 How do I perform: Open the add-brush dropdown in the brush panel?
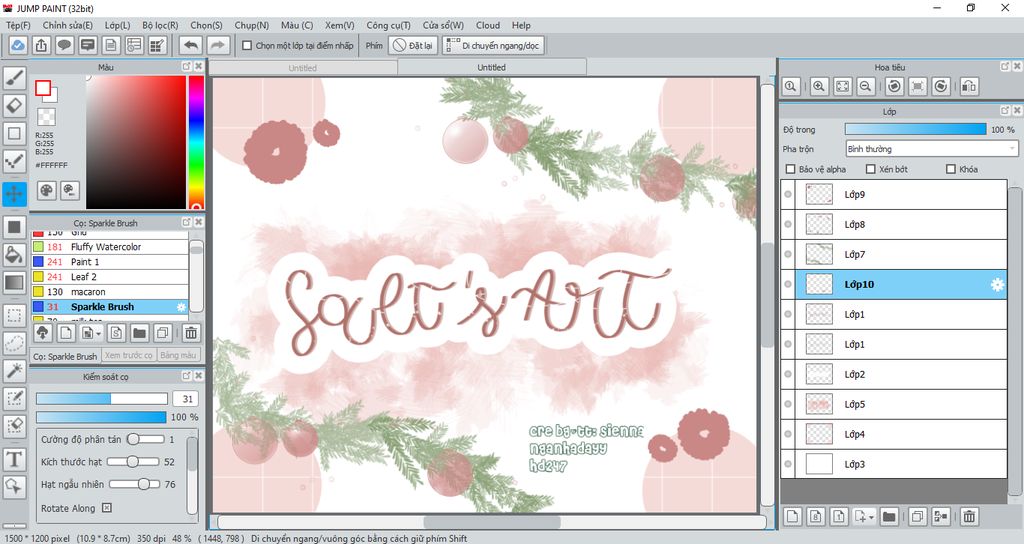tap(99, 334)
